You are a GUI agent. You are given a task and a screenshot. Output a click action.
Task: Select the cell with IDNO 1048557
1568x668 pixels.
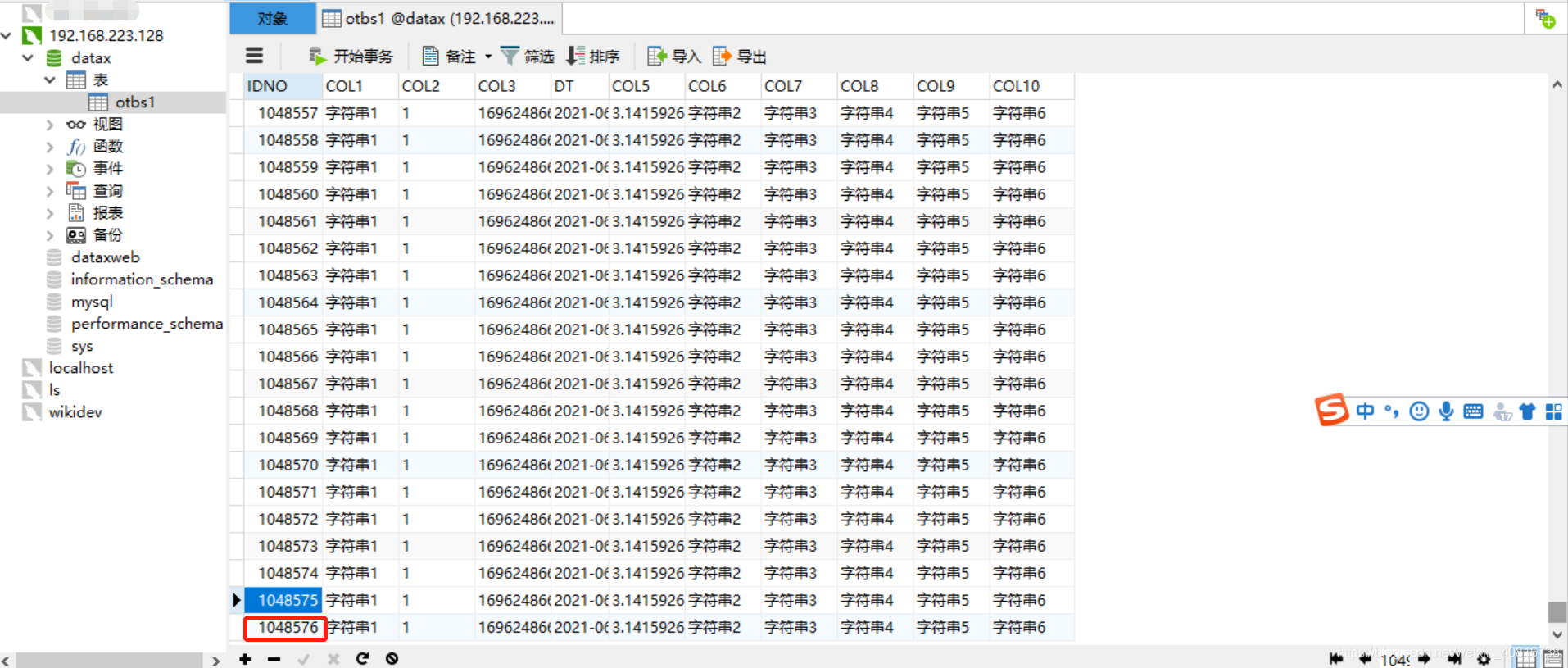[283, 113]
